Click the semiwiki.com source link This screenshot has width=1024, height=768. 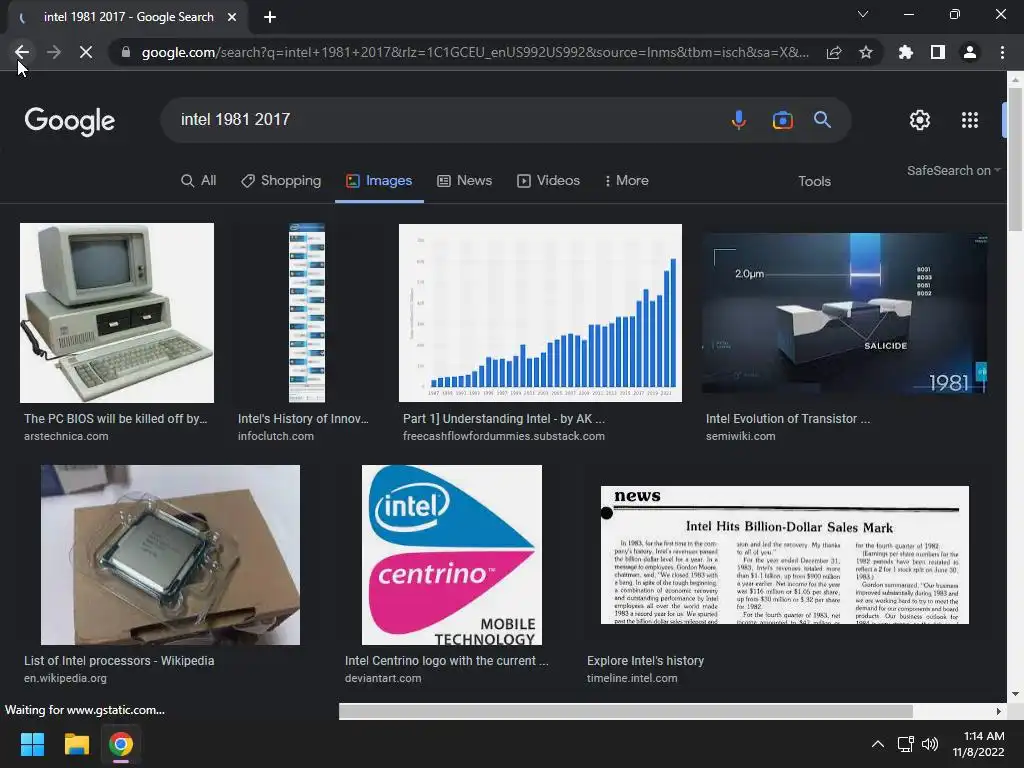tap(741, 436)
